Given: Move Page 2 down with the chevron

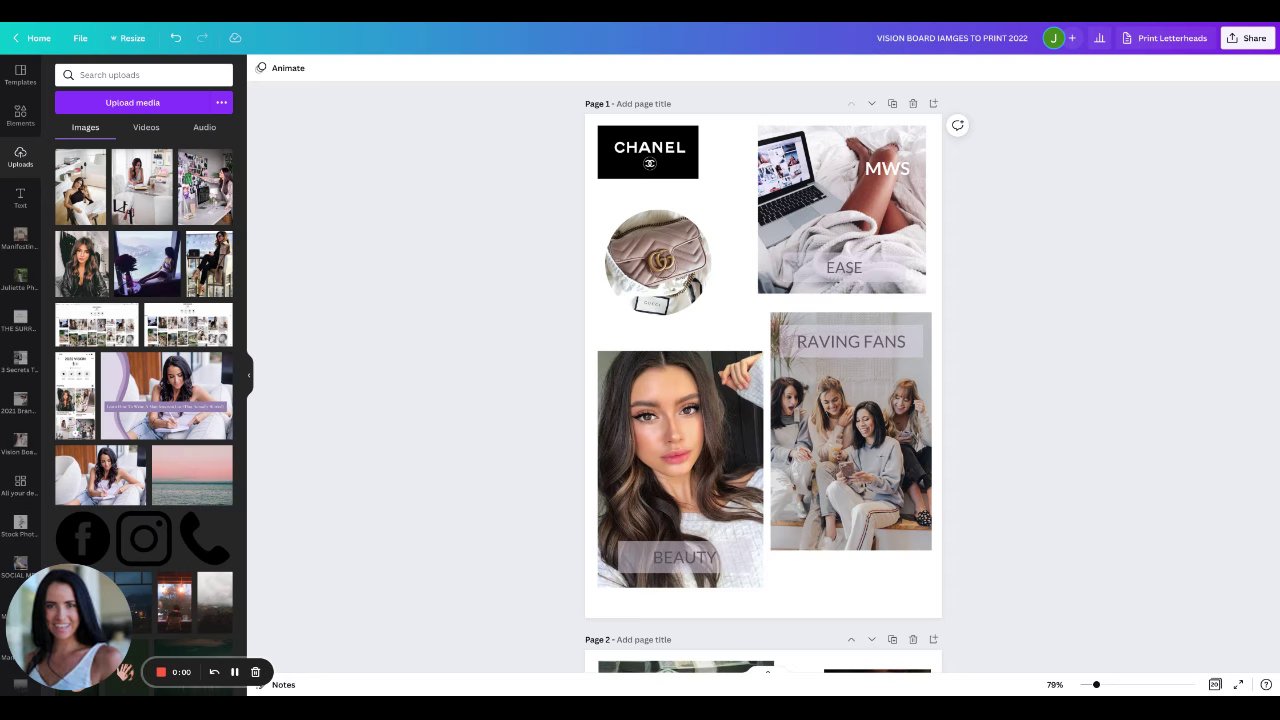Looking at the screenshot, I should 871,639.
